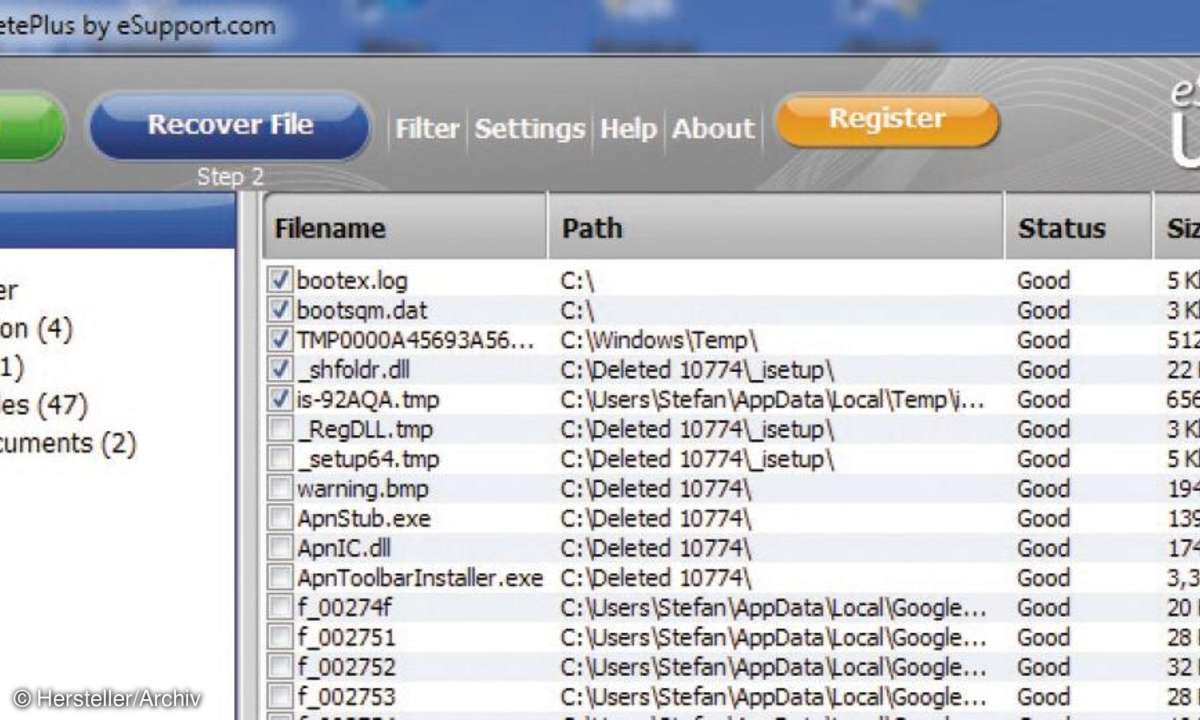Select the _setup64.tmp filename

[x=367, y=460]
